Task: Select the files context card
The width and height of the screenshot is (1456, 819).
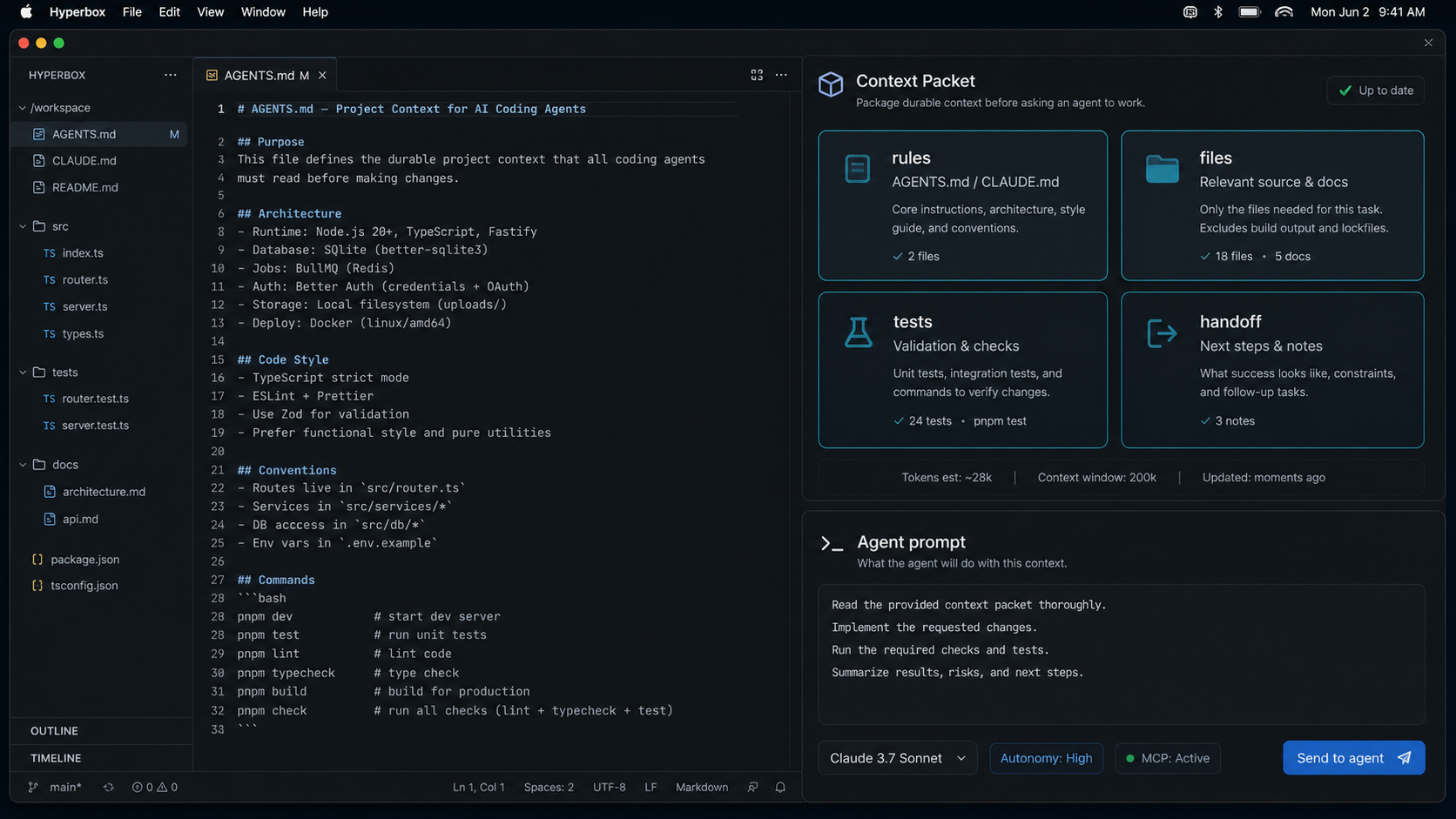Action: 1272,205
